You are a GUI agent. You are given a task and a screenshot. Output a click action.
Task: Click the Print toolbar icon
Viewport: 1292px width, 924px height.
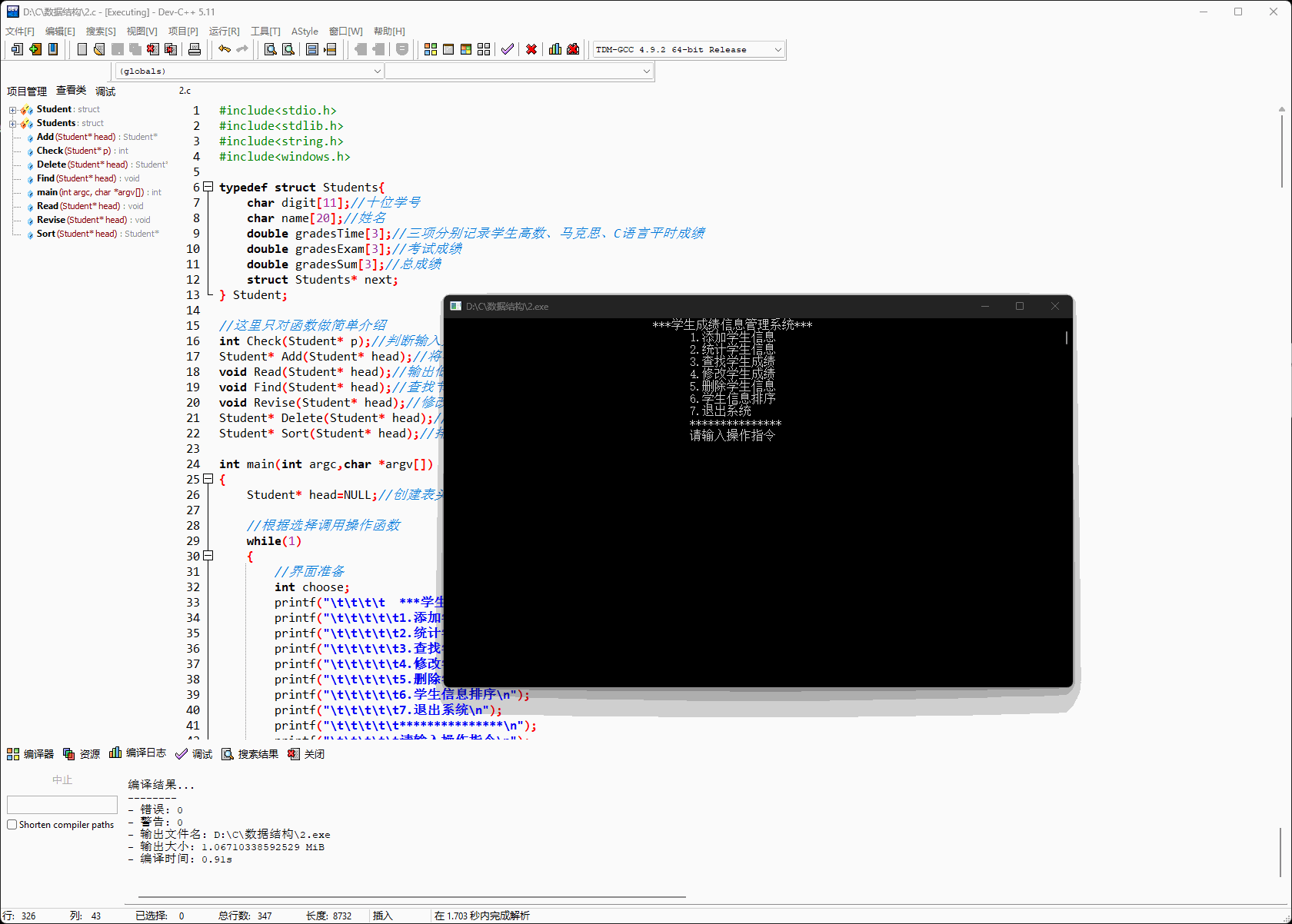tap(195, 49)
